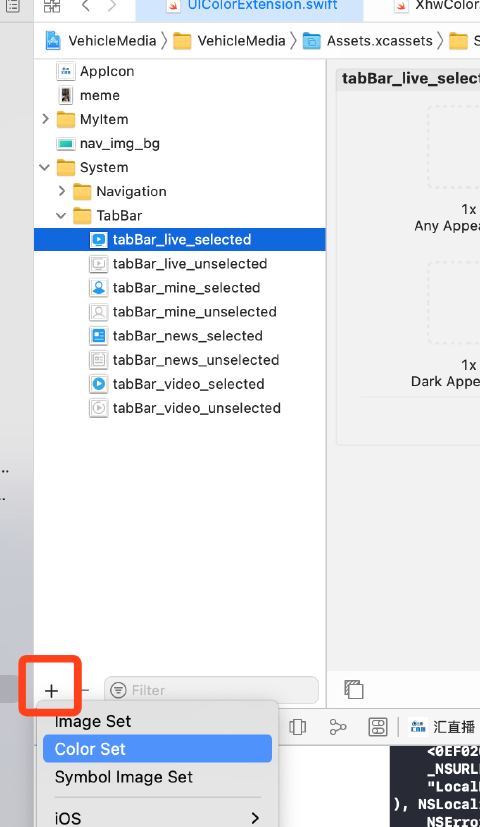Image resolution: width=480 pixels, height=827 pixels.
Task: Choose Color Set from the popup menu
Action: point(157,749)
